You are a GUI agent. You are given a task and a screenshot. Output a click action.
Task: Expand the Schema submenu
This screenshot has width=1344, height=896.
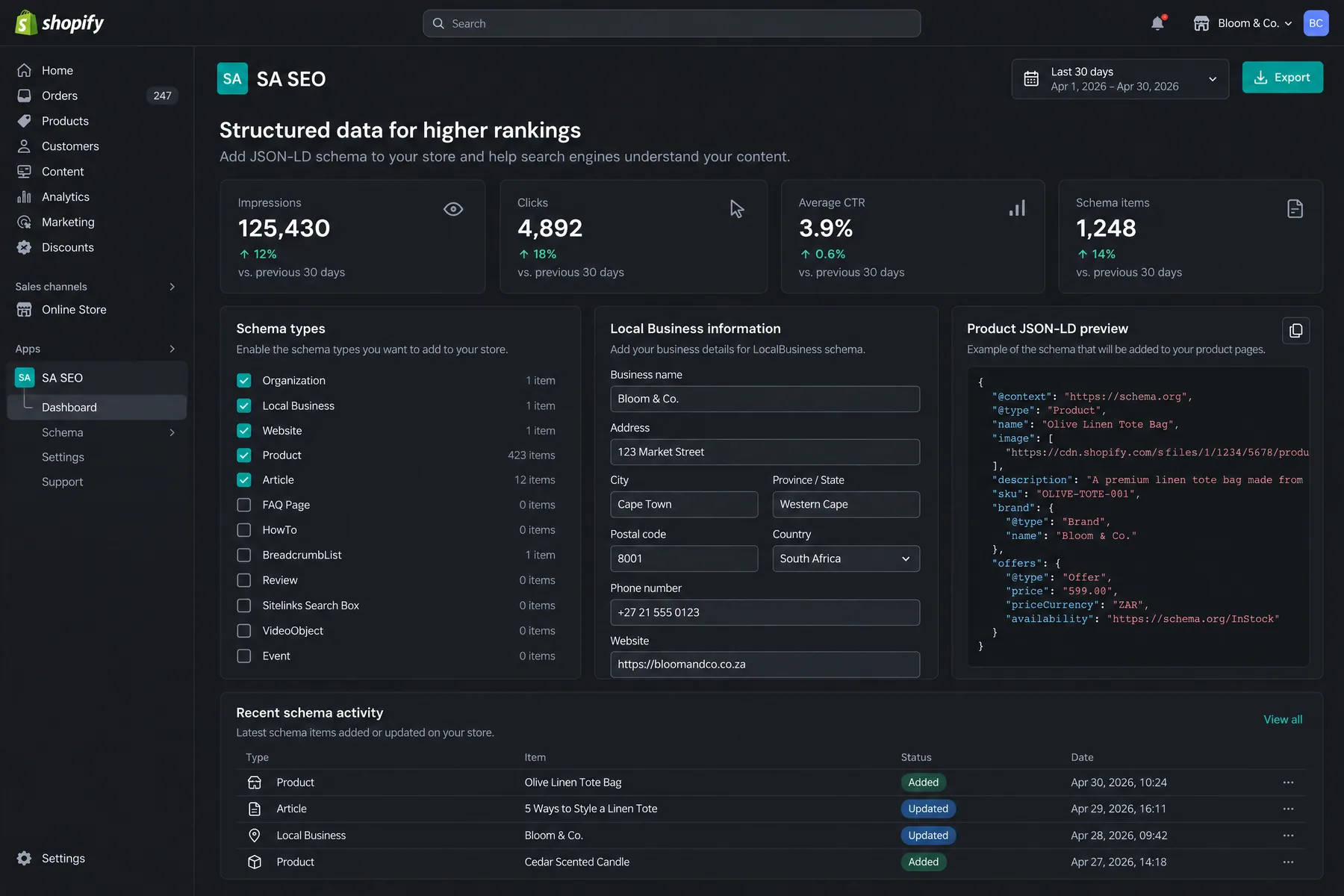click(172, 432)
